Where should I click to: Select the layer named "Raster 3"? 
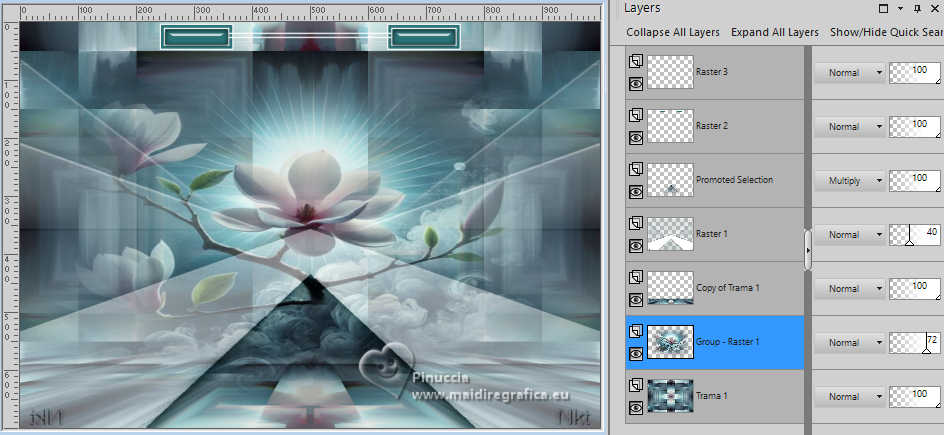coord(712,72)
